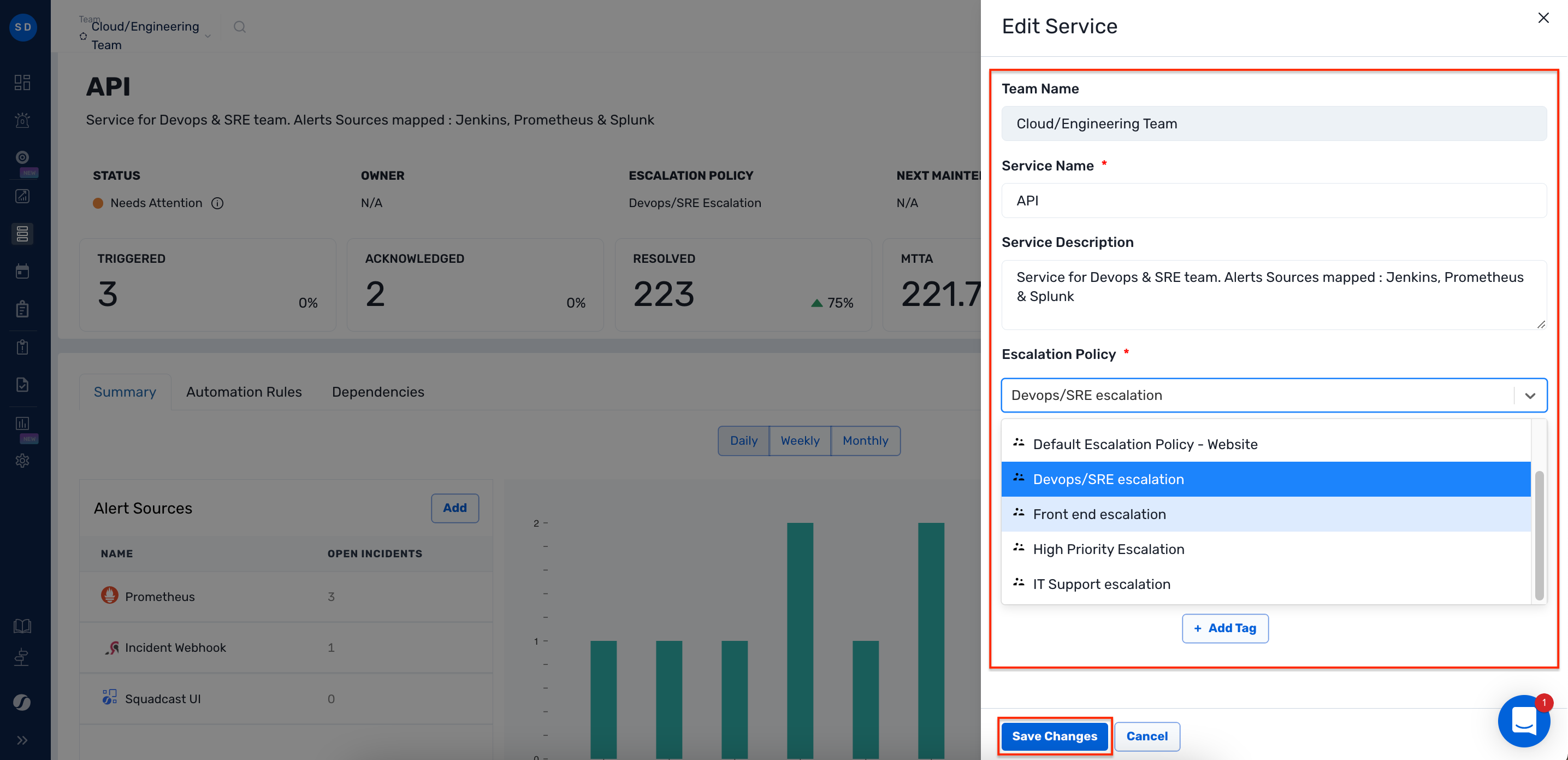
Task: Select the Daily view toggle
Action: tap(743, 440)
